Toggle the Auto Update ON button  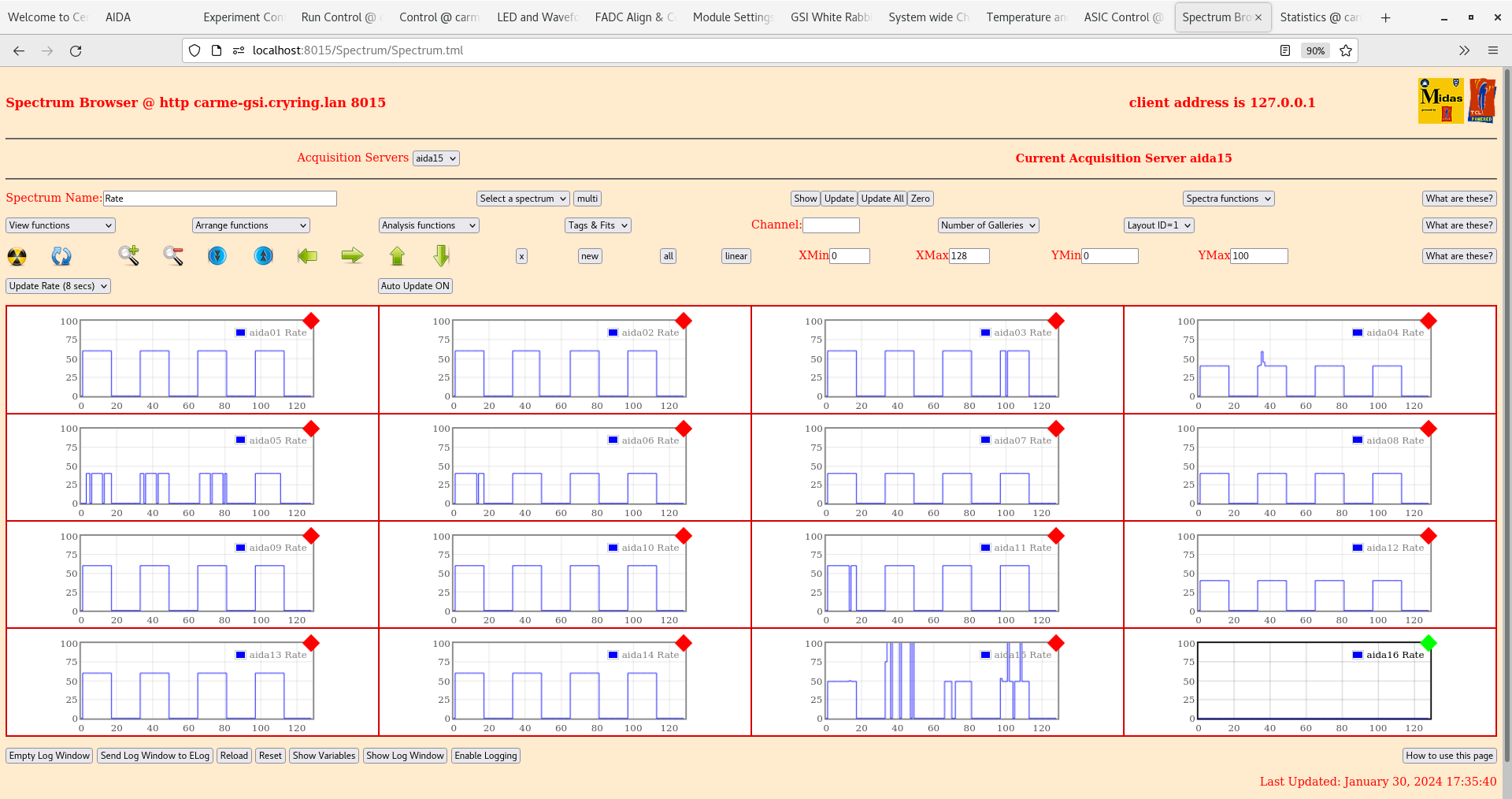click(x=415, y=286)
